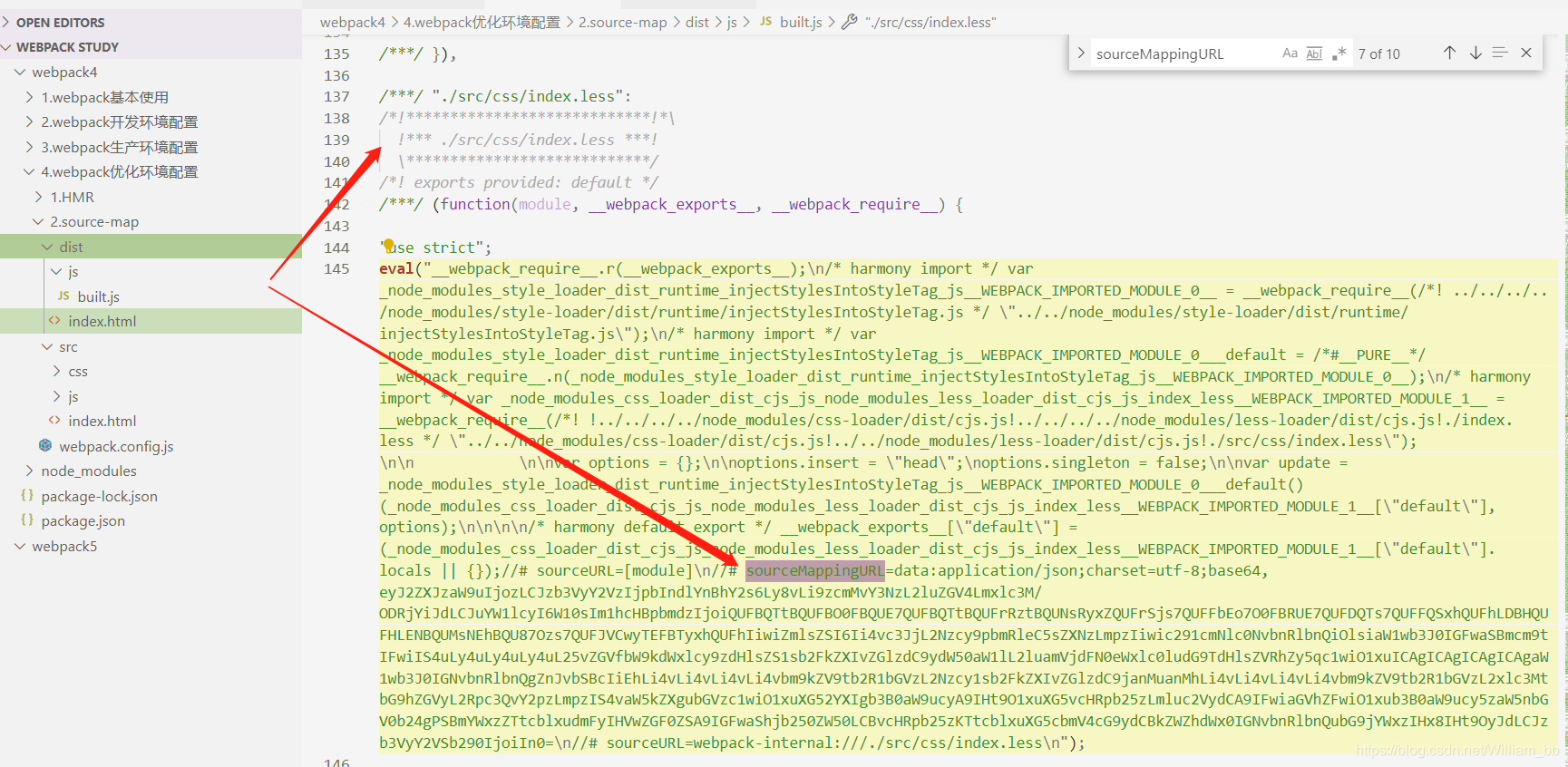Go to previous match arrow
This screenshot has height=767, width=1568.
pyautogui.click(x=1449, y=53)
